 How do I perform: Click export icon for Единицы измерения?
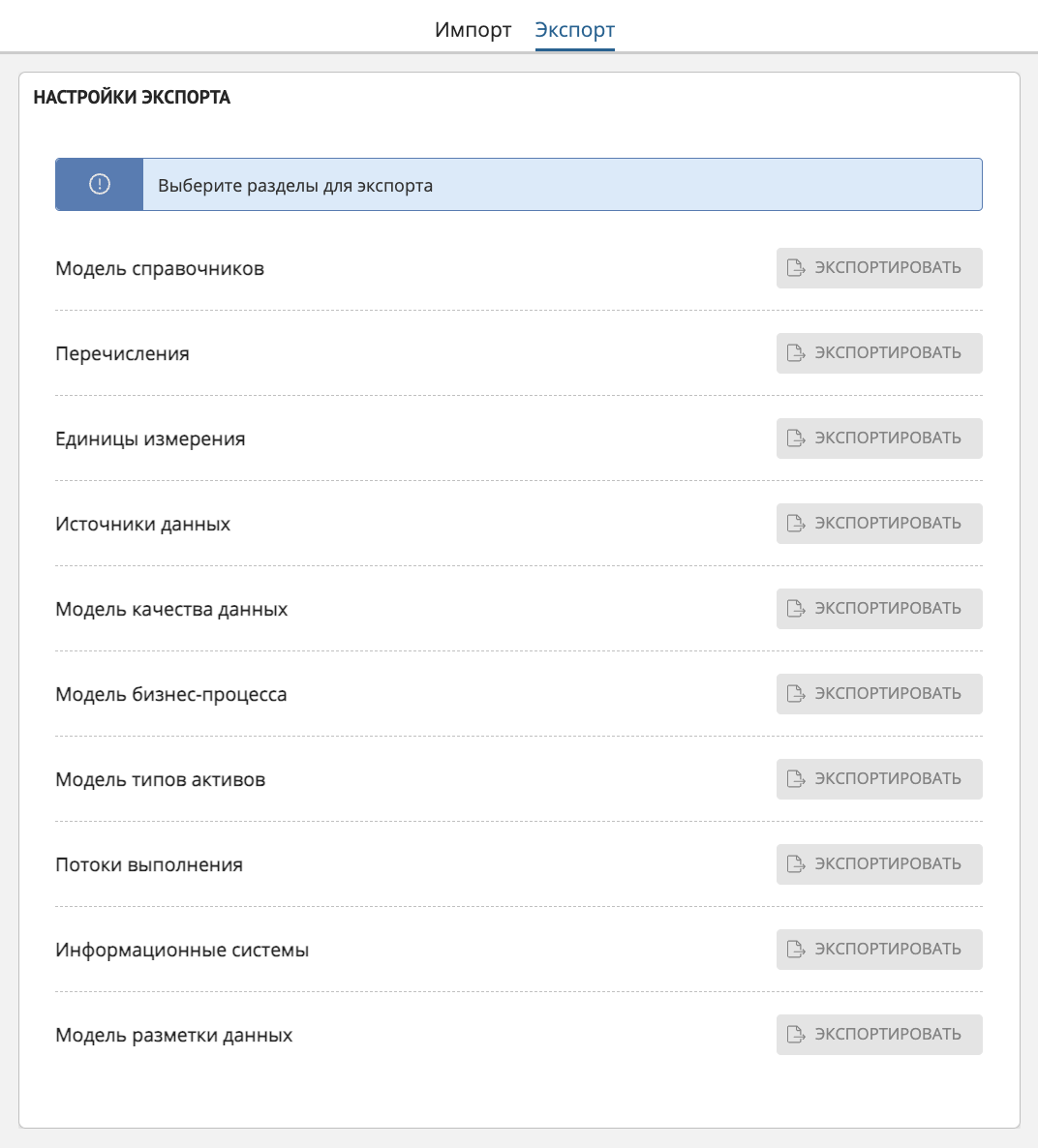click(x=796, y=438)
